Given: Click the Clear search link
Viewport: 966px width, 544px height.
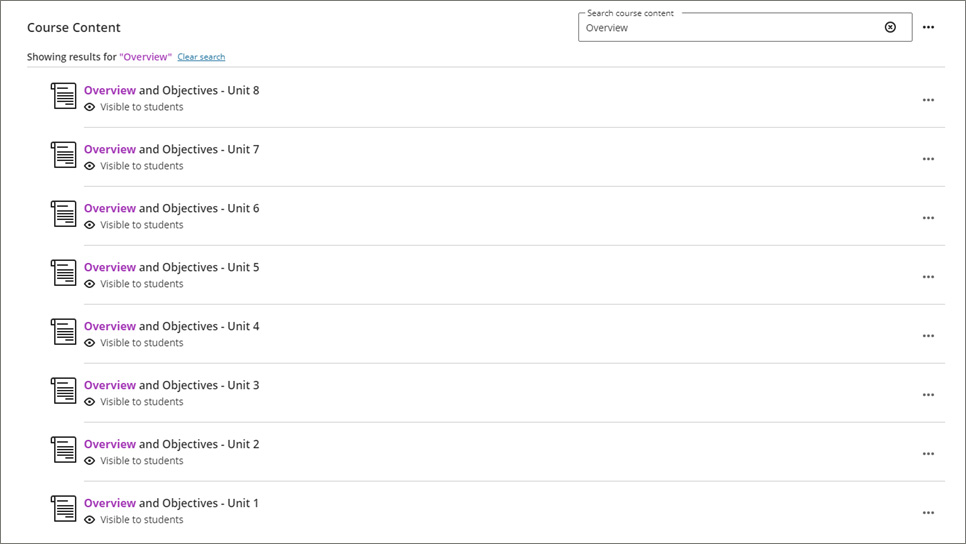Looking at the screenshot, I should [x=201, y=57].
